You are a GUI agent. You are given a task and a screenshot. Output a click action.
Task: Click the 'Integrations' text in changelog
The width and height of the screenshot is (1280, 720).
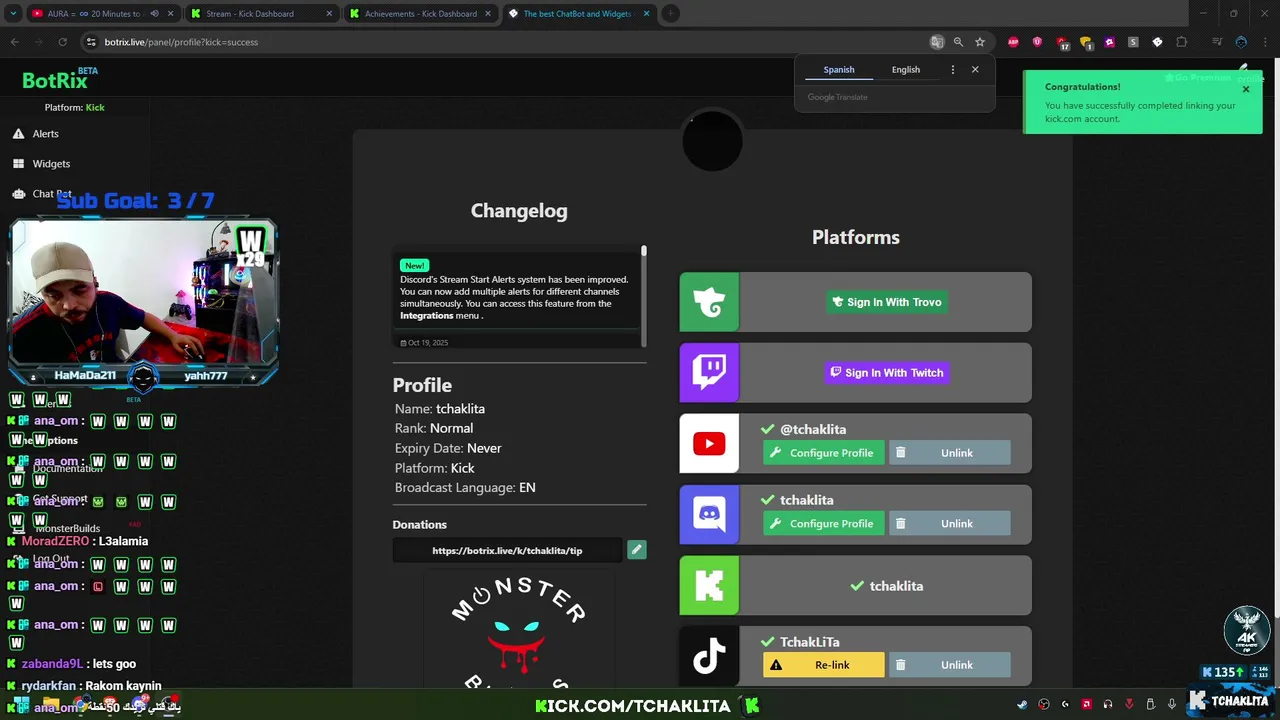pyautogui.click(x=427, y=316)
